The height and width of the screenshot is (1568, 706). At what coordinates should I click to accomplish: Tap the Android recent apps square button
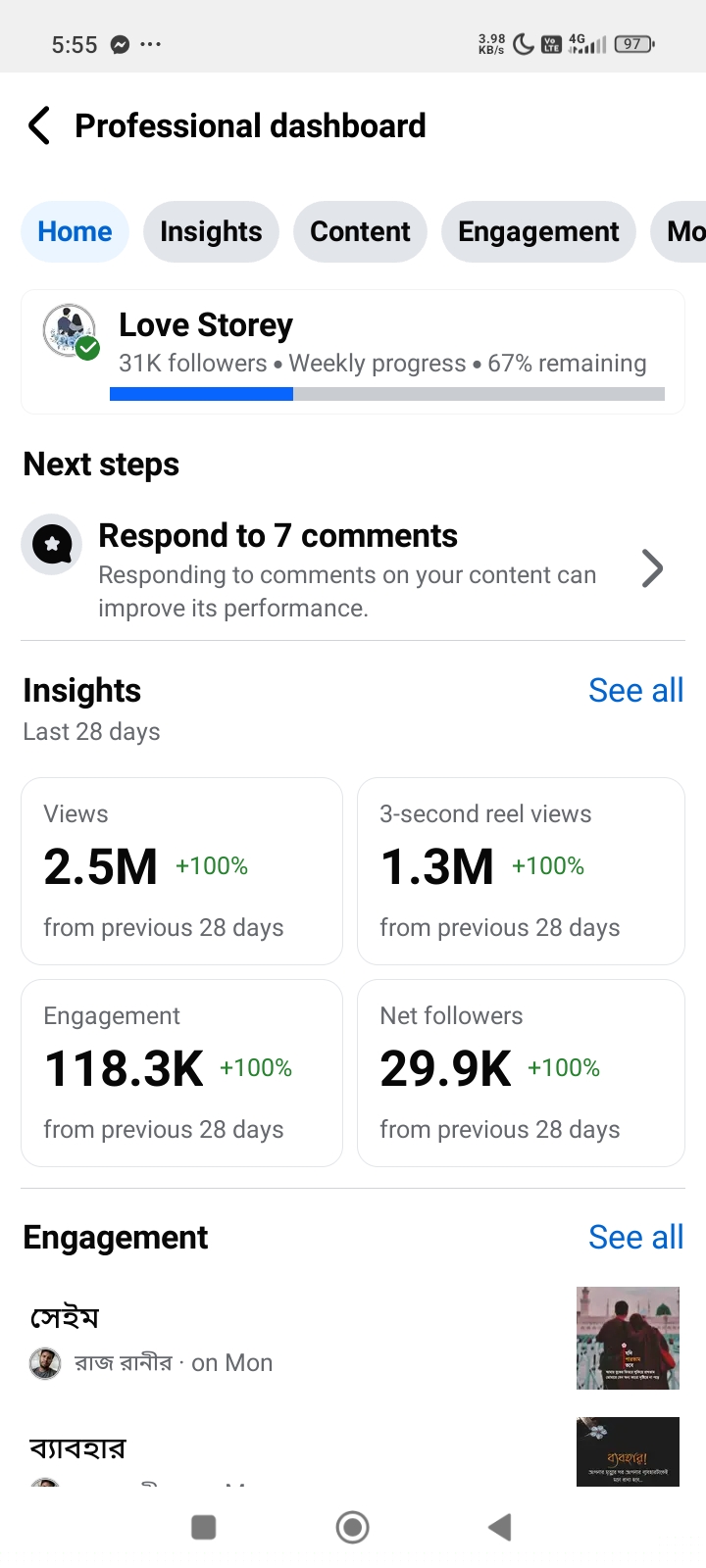point(204,1527)
